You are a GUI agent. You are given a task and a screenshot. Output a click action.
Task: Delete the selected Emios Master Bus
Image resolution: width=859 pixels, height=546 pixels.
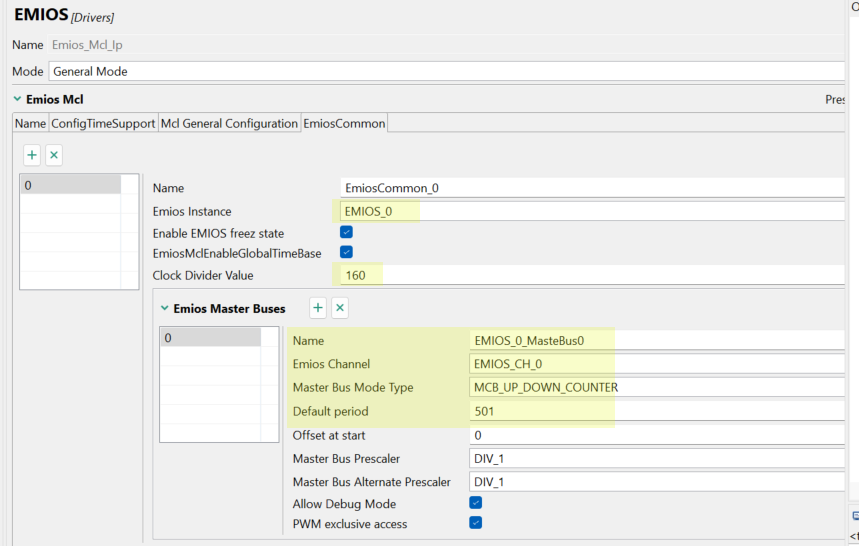pyautogui.click(x=340, y=308)
